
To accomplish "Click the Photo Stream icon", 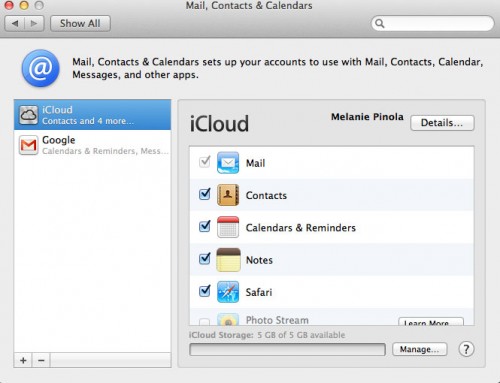I will (x=228, y=319).
